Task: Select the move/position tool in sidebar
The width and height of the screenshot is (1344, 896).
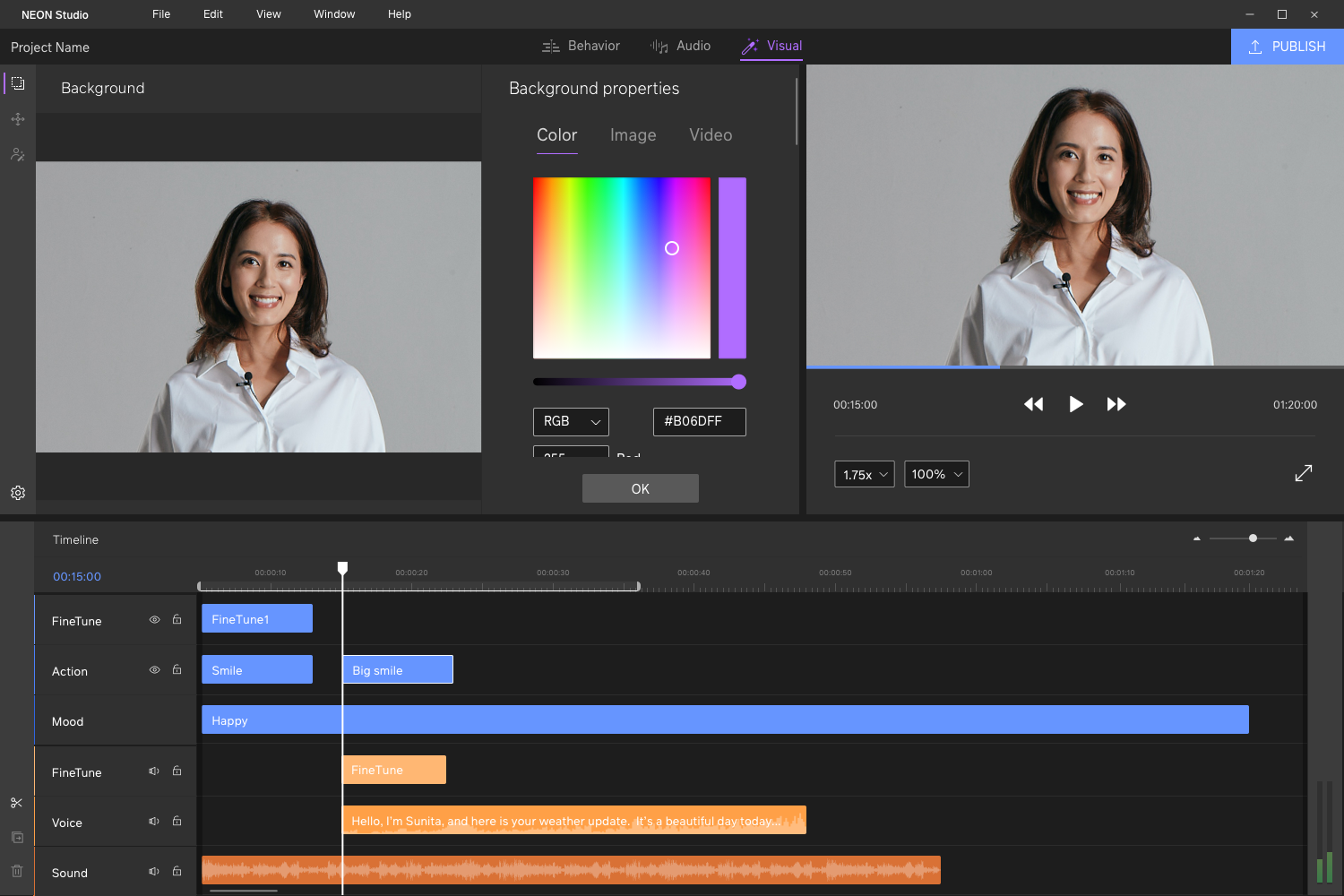Action: [18, 119]
